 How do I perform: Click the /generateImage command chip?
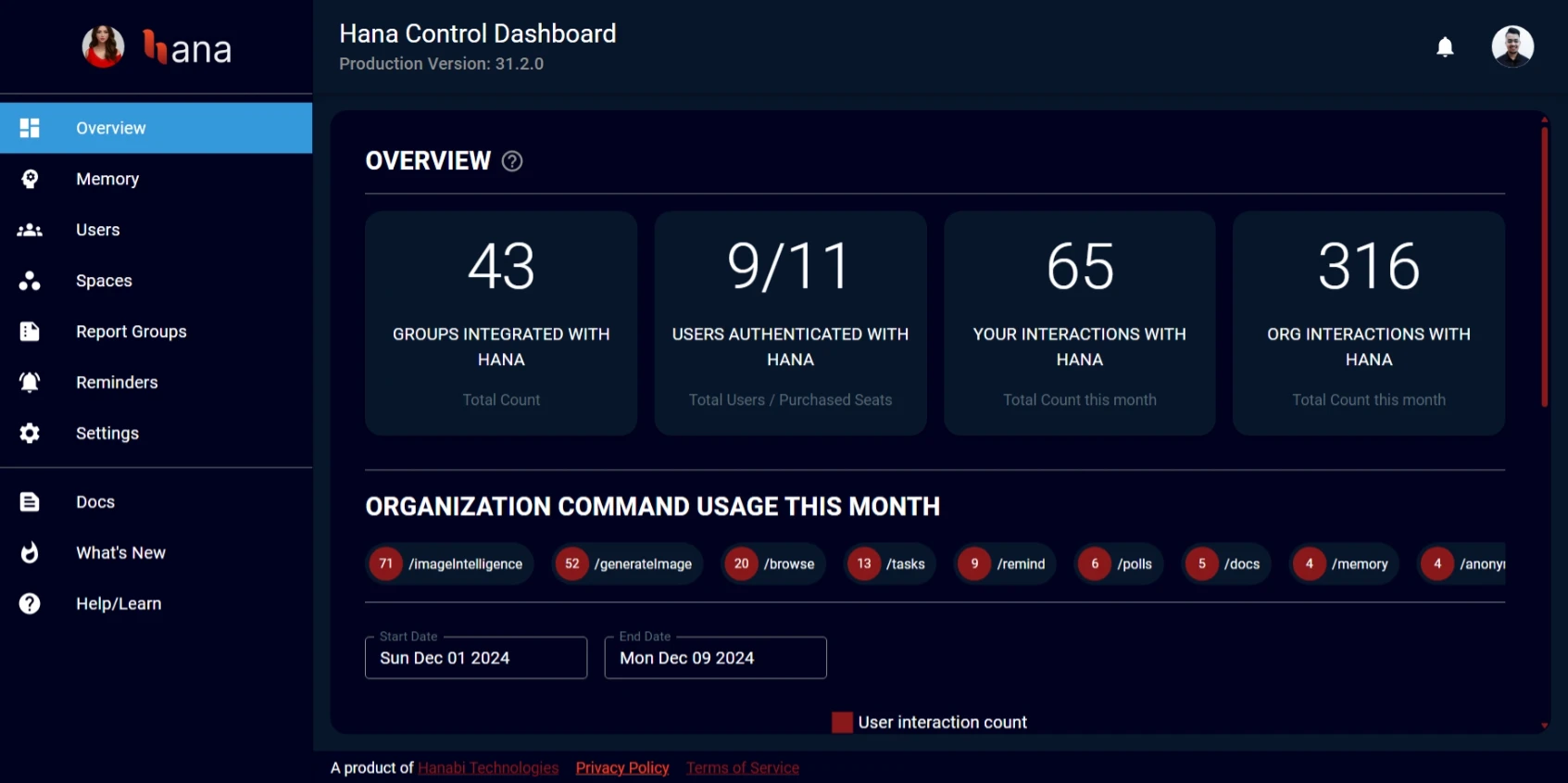628,563
